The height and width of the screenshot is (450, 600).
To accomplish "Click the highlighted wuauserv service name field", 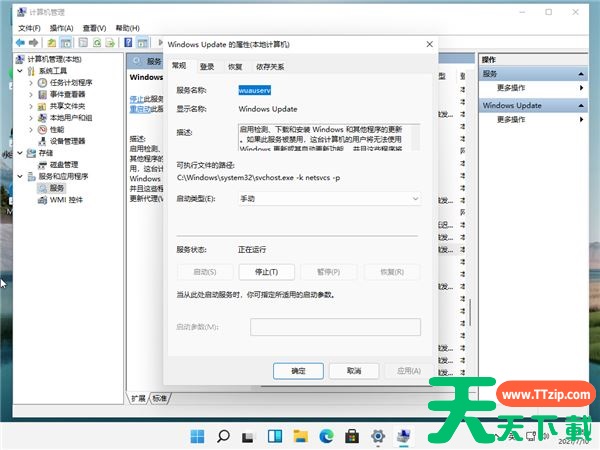I will (254, 90).
